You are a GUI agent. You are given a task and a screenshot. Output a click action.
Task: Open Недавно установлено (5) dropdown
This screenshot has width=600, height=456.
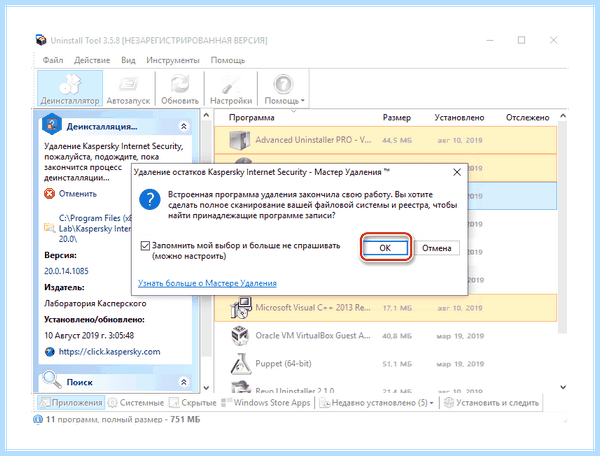376,402
